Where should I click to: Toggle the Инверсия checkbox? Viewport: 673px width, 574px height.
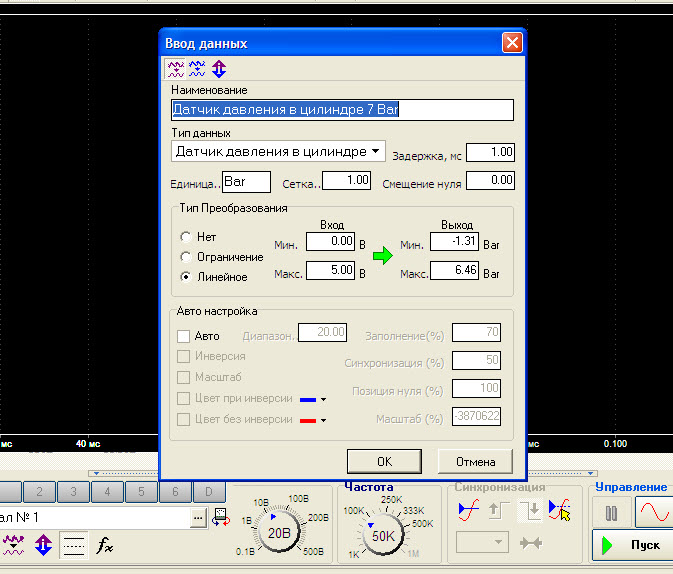coord(183,356)
